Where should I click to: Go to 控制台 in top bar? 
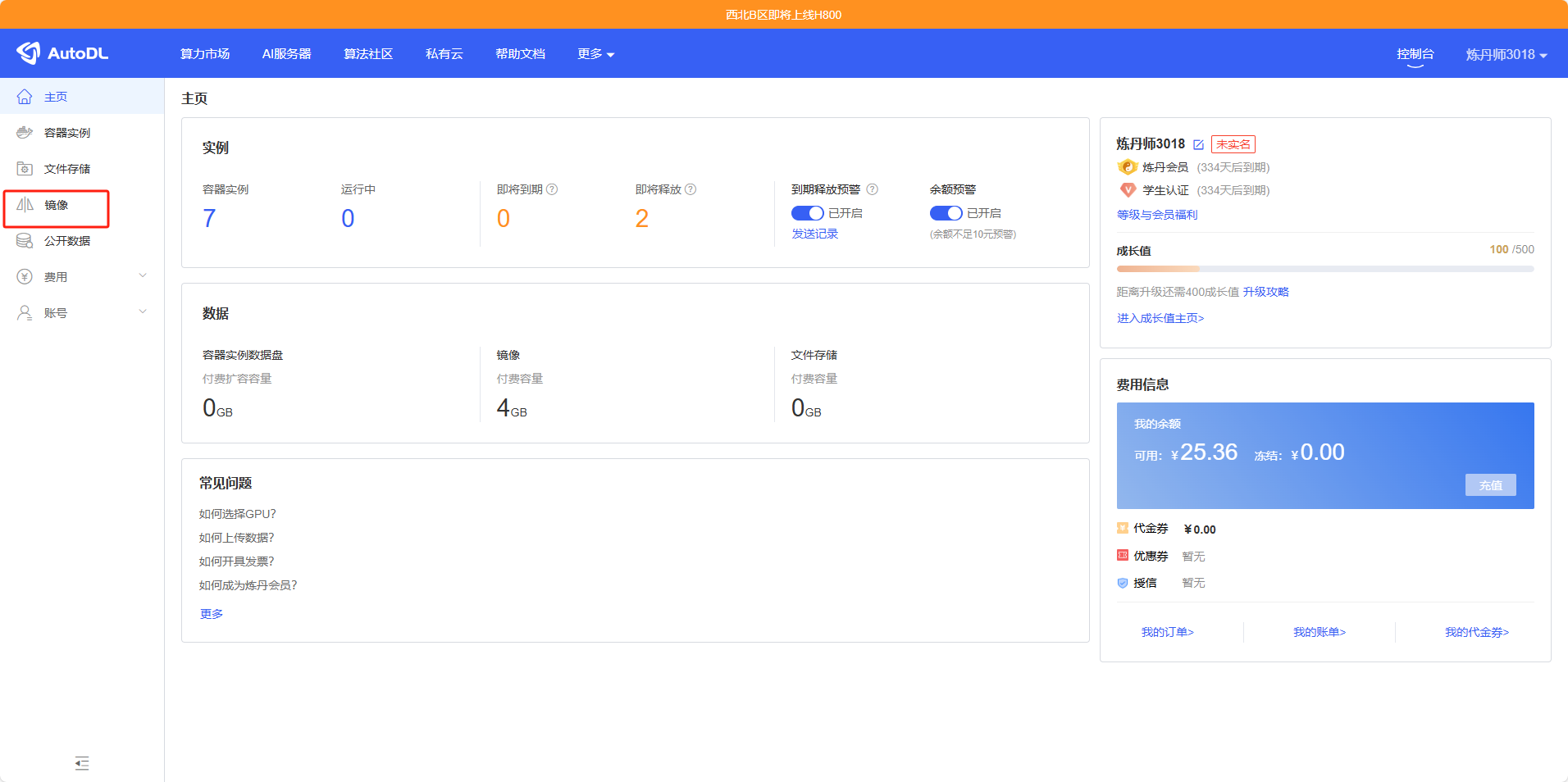(1415, 54)
